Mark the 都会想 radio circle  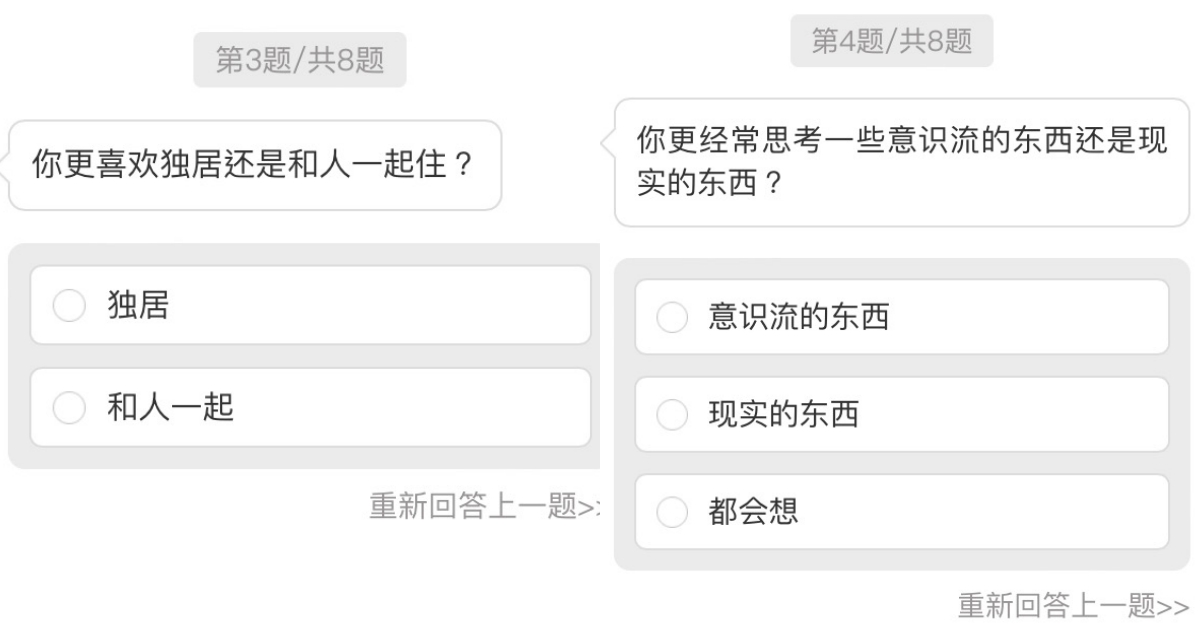coord(672,512)
